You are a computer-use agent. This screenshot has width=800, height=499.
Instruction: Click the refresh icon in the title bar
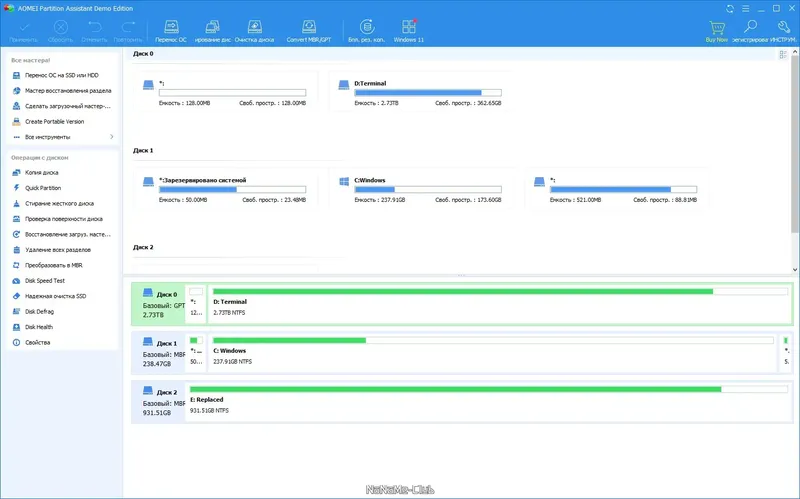[x=730, y=9]
